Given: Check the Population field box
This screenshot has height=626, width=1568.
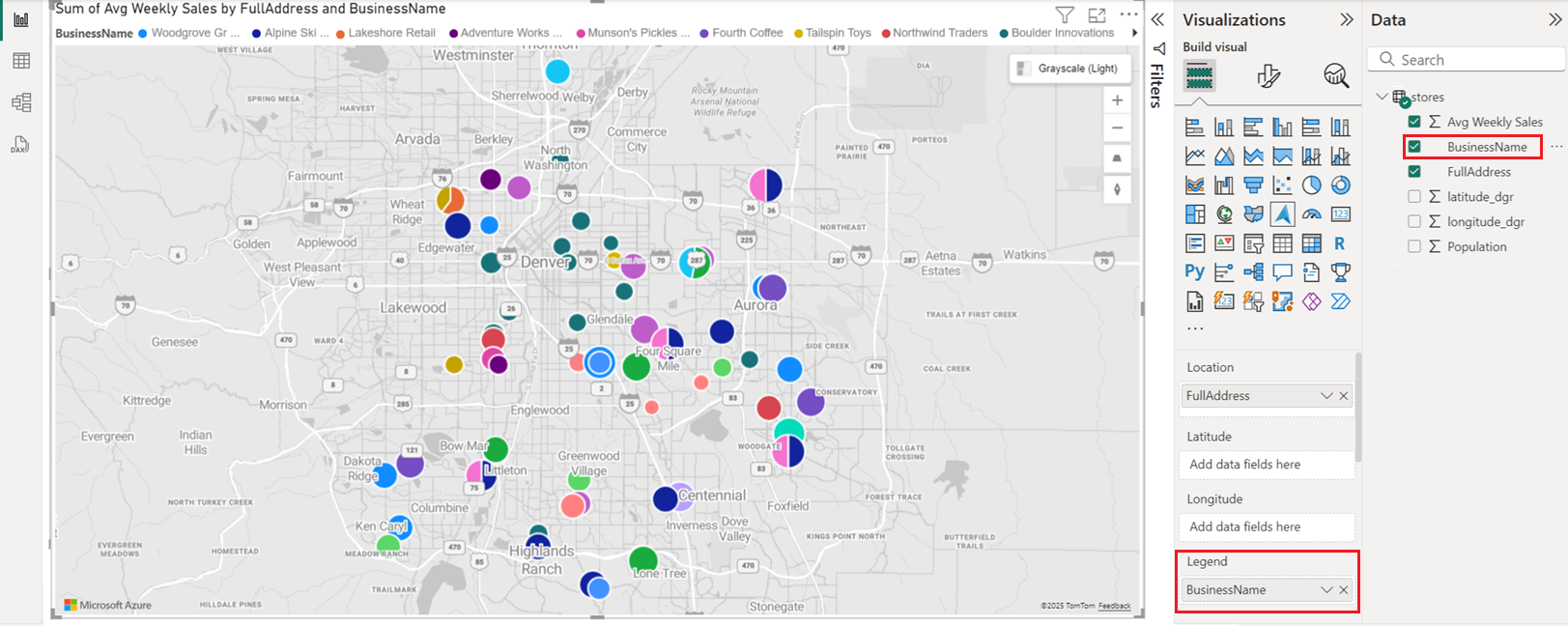Looking at the screenshot, I should pos(1414,247).
